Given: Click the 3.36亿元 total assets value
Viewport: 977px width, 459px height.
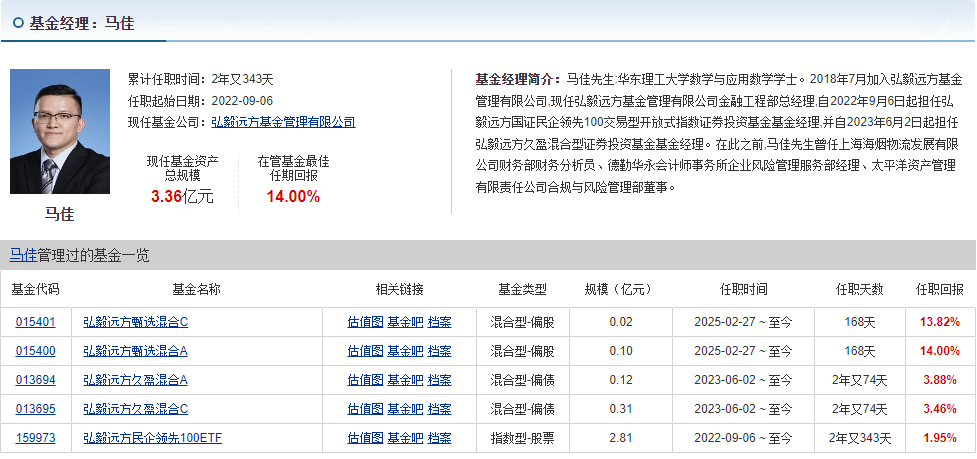Looking at the screenshot, I should coord(182,197).
